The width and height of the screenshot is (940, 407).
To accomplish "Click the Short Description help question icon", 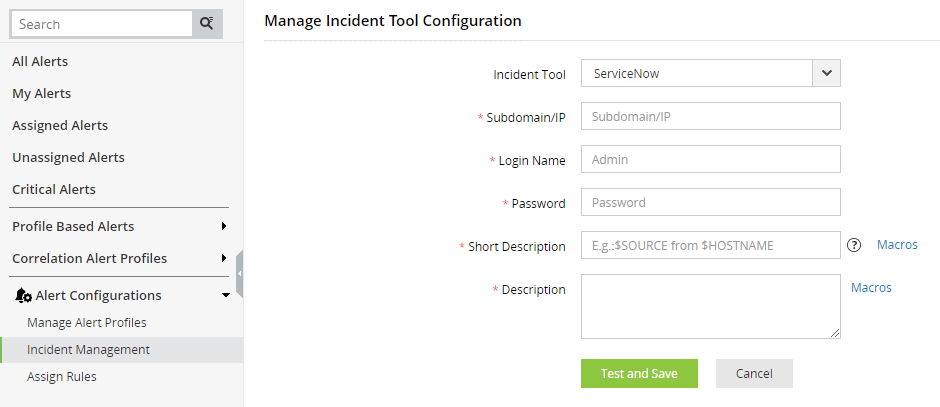I will click(854, 245).
